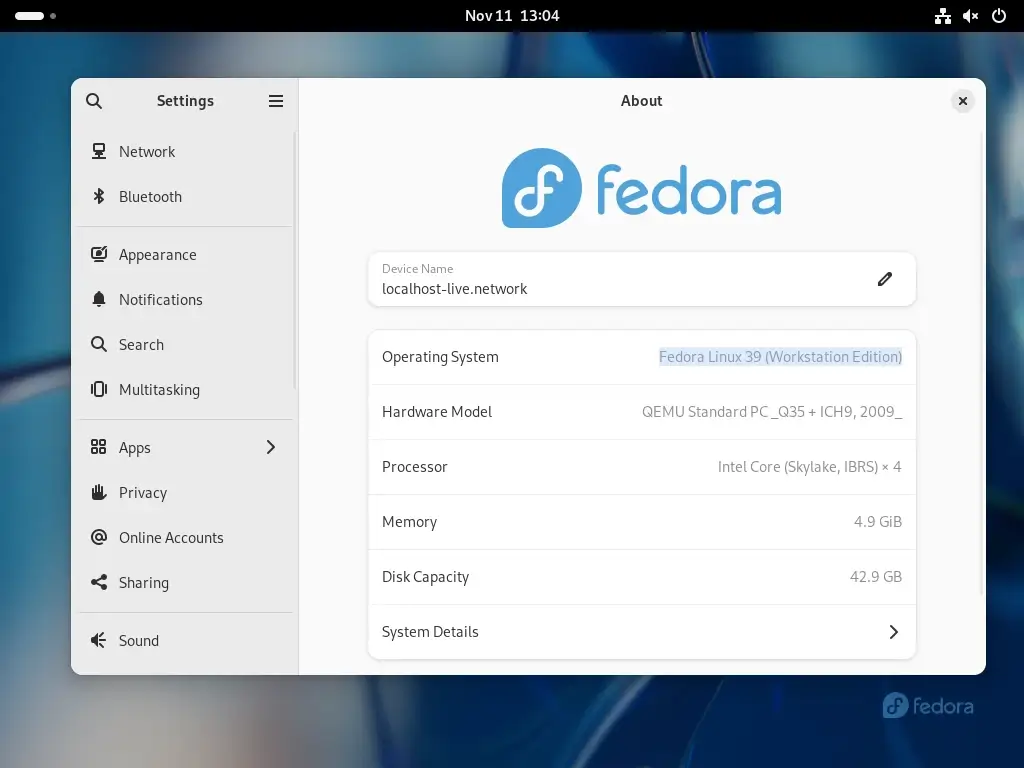1024x768 pixels.
Task: Go to Notifications settings
Action: pyautogui.click(x=185, y=299)
